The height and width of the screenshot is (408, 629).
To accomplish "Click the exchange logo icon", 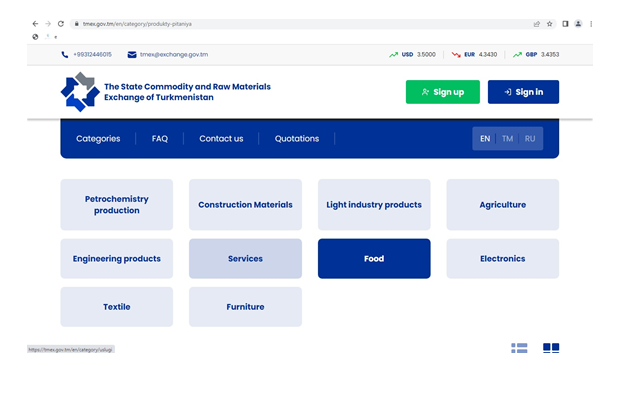I will click(79, 92).
